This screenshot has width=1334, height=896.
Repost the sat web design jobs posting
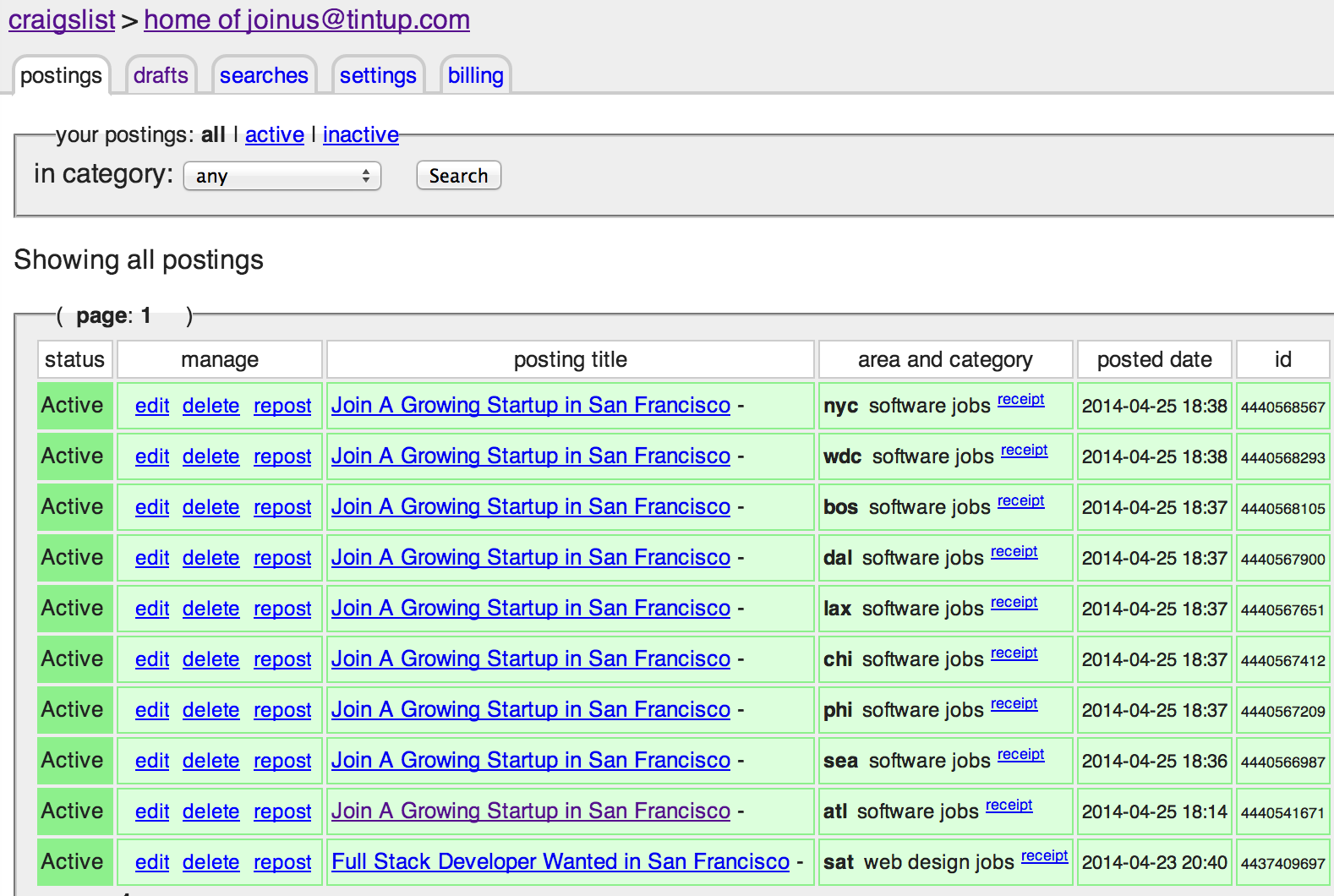pos(282,862)
